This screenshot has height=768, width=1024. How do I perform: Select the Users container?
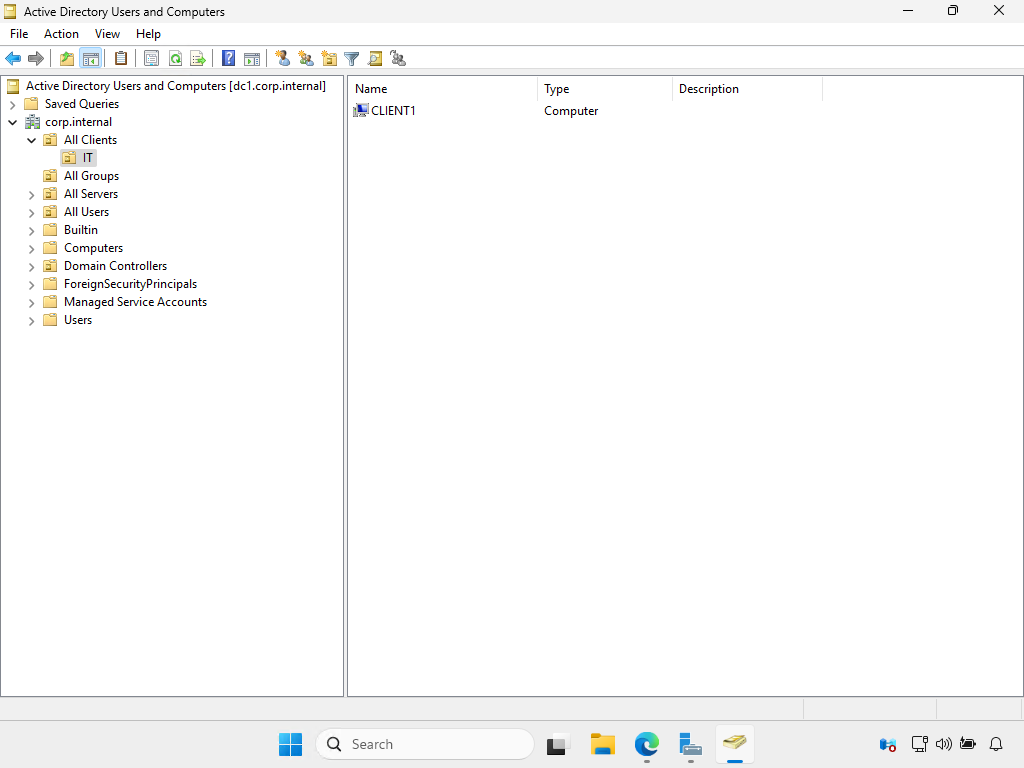[78, 320]
